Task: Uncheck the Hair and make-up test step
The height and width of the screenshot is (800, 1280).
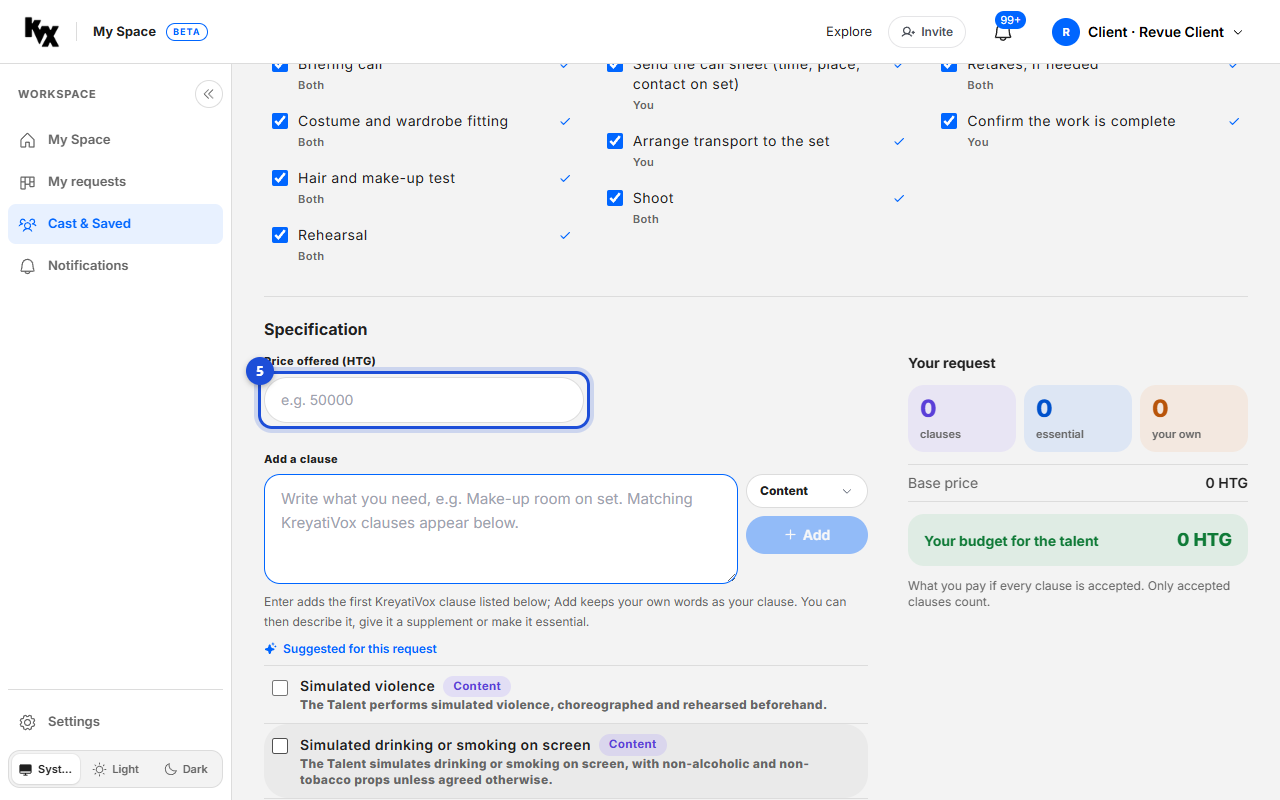Action: (280, 178)
